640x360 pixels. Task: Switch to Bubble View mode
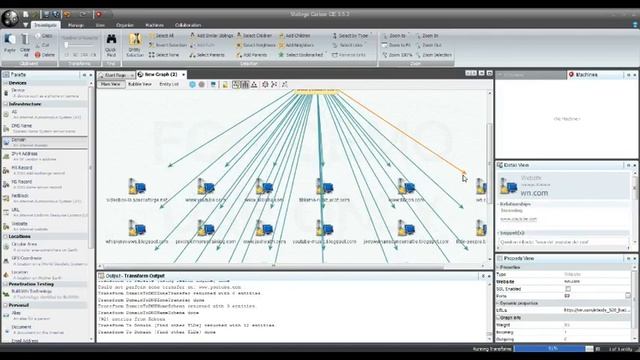click(140, 84)
